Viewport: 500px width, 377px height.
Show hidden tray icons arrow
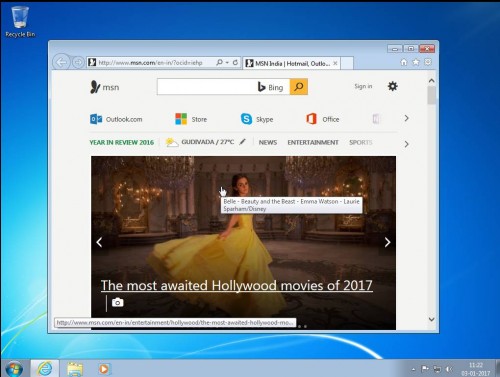(x=413, y=369)
